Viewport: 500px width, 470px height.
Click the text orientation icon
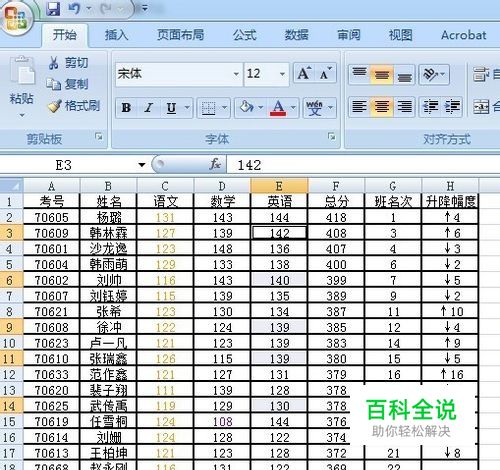coord(431,74)
